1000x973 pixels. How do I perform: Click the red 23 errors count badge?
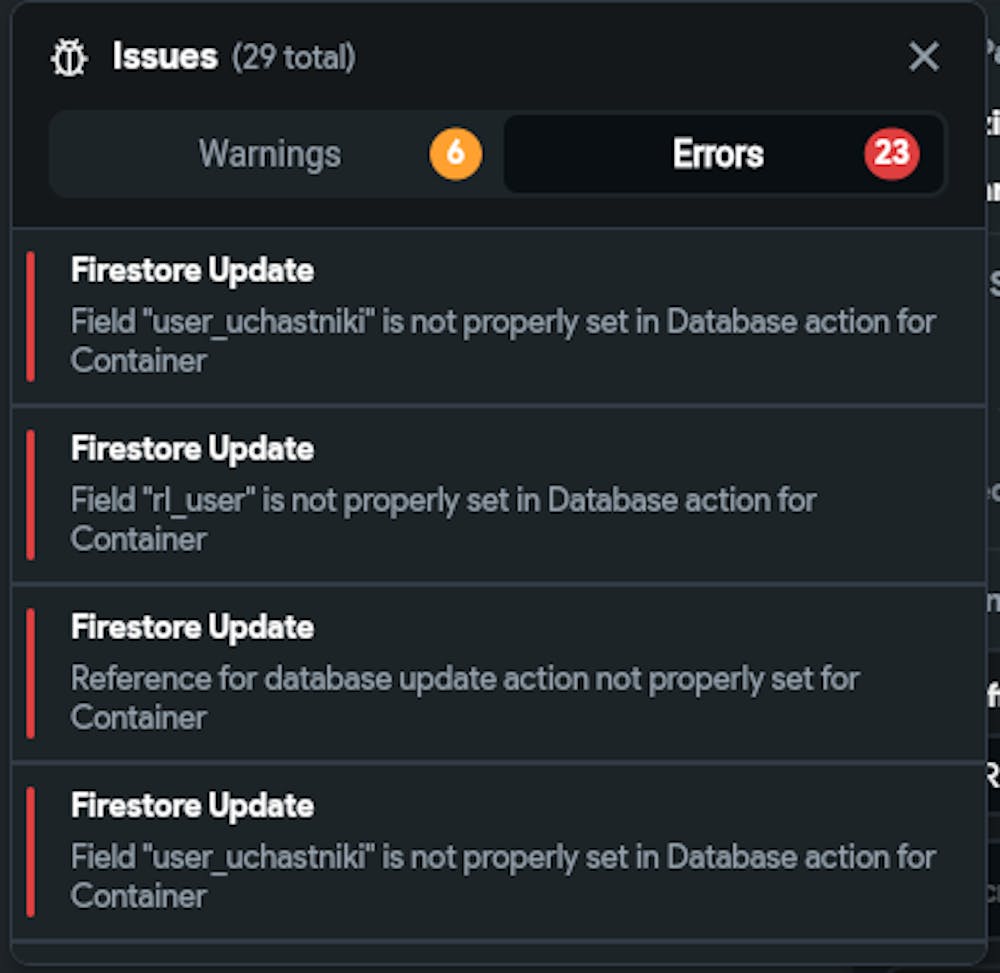891,154
